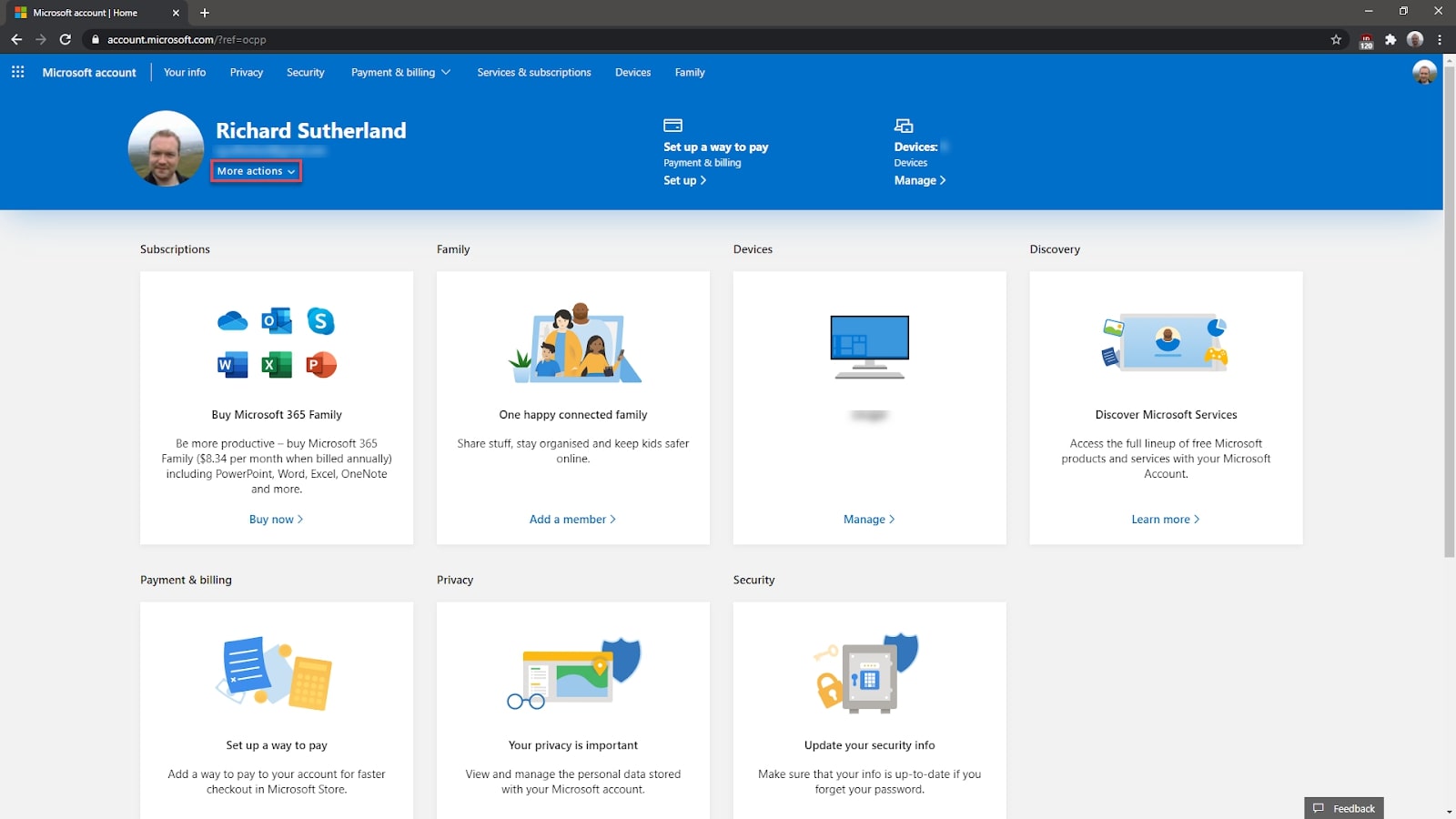The width and height of the screenshot is (1456, 819).
Task: Click the devices icon in the header banner
Action: pyautogui.click(x=904, y=126)
